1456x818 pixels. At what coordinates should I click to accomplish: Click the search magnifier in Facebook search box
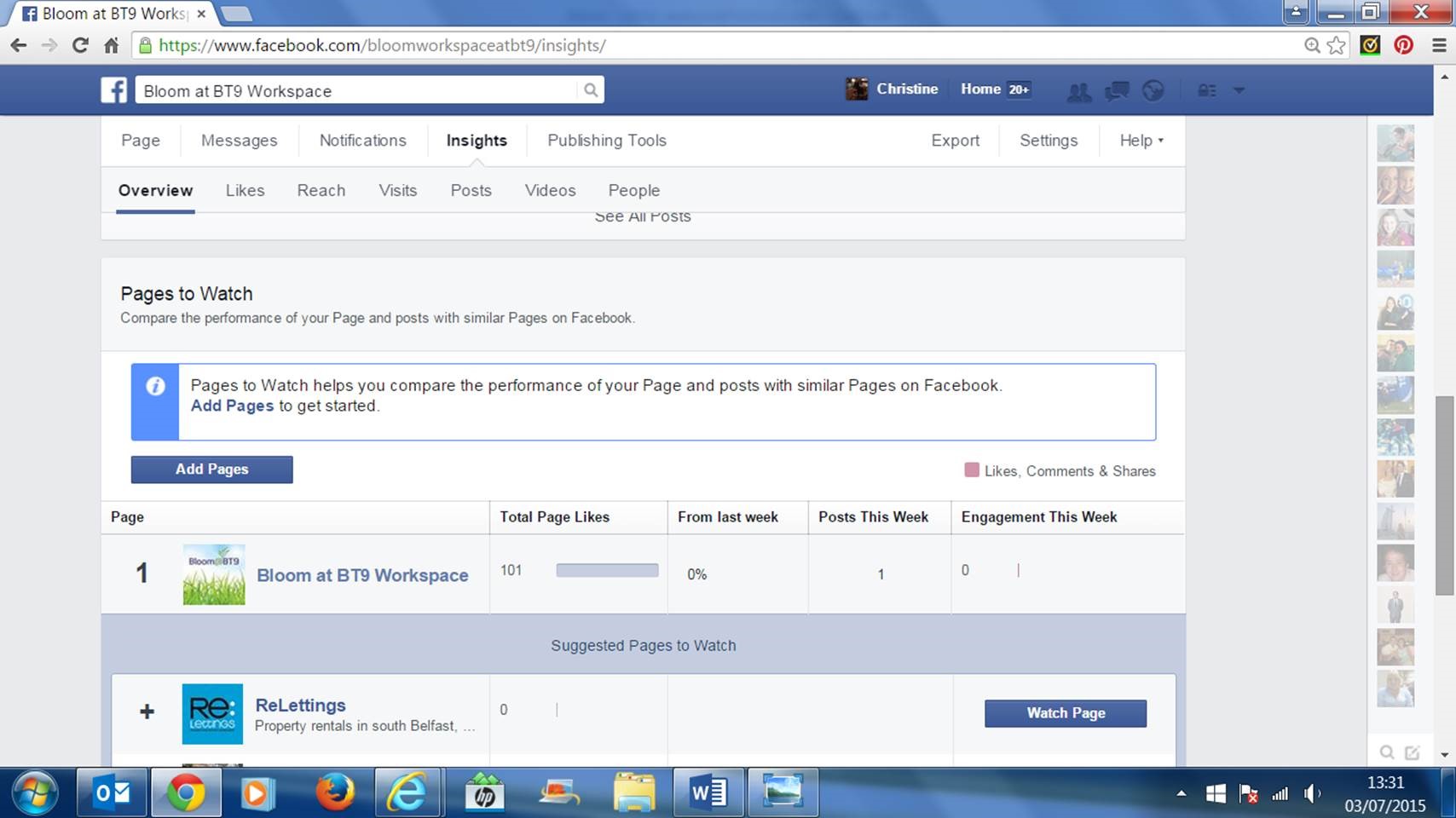tap(590, 89)
